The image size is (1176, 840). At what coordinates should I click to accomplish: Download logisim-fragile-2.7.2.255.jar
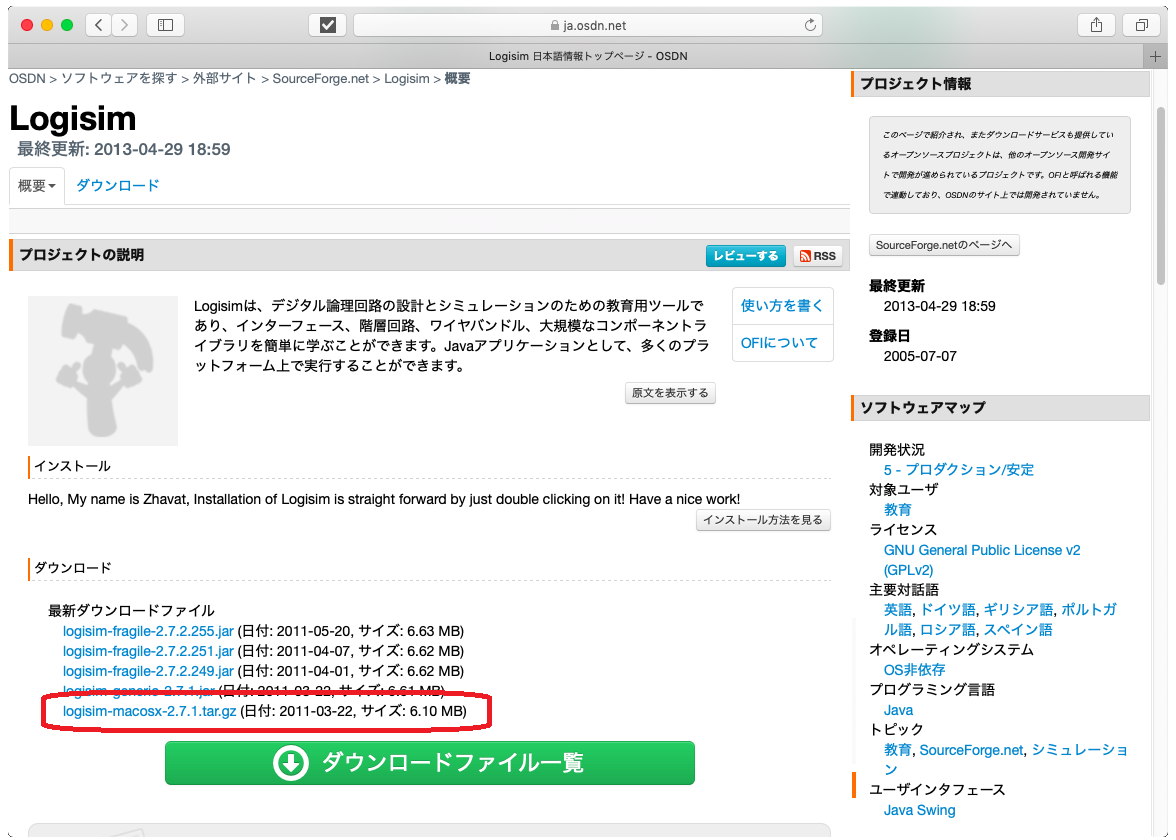coord(148,631)
